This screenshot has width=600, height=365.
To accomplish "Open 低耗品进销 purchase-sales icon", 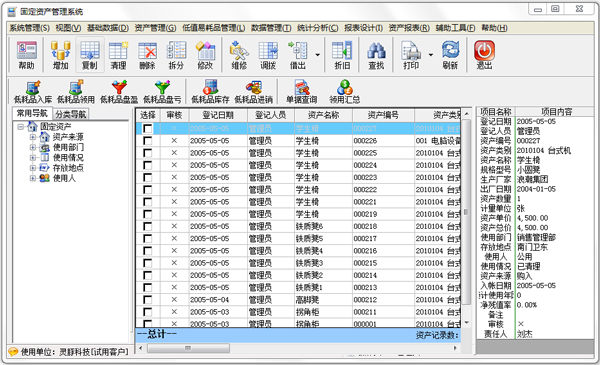I will [253, 92].
